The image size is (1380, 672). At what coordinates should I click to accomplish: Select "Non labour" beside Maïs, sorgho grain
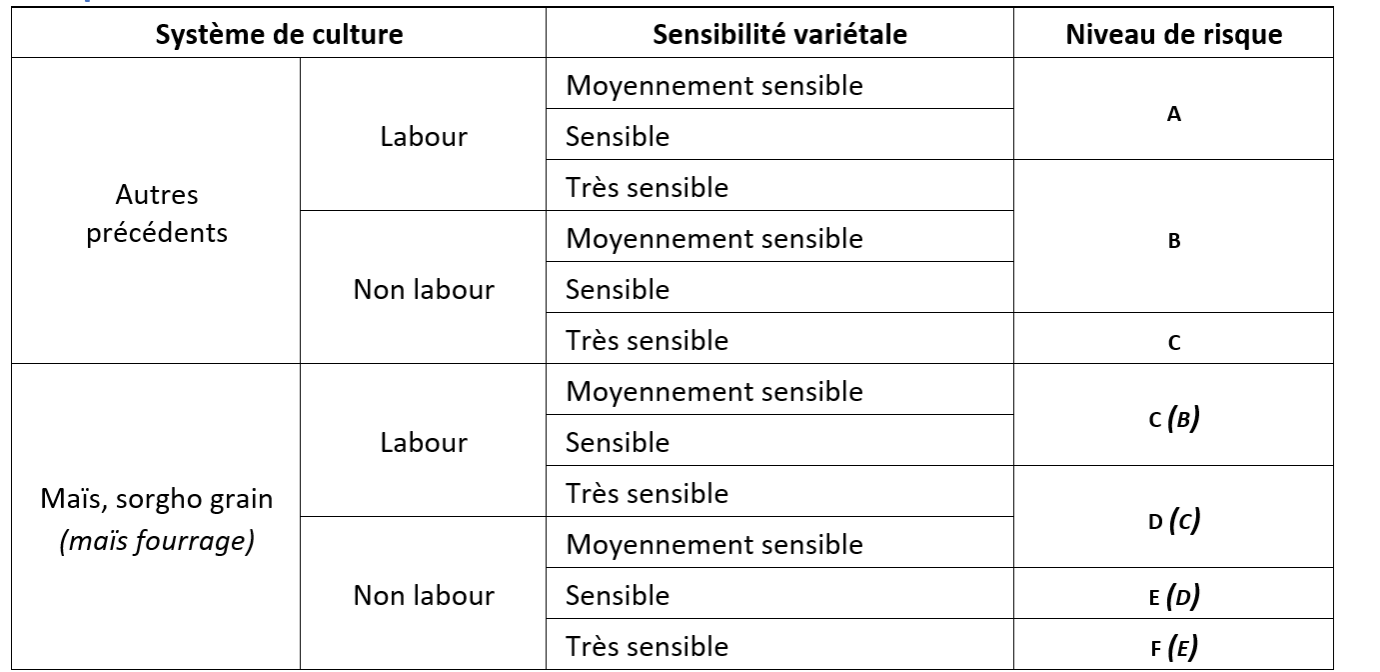click(424, 597)
